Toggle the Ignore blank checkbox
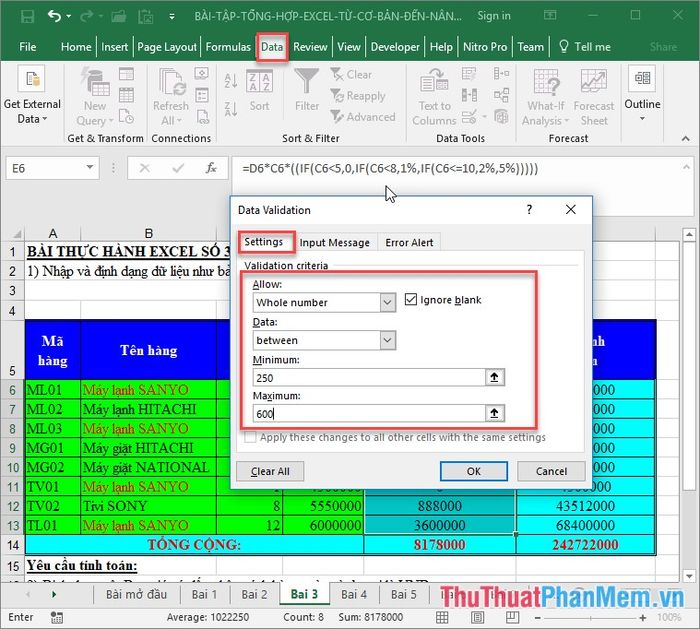Viewport: 700px width, 629px height. pyautogui.click(x=412, y=300)
